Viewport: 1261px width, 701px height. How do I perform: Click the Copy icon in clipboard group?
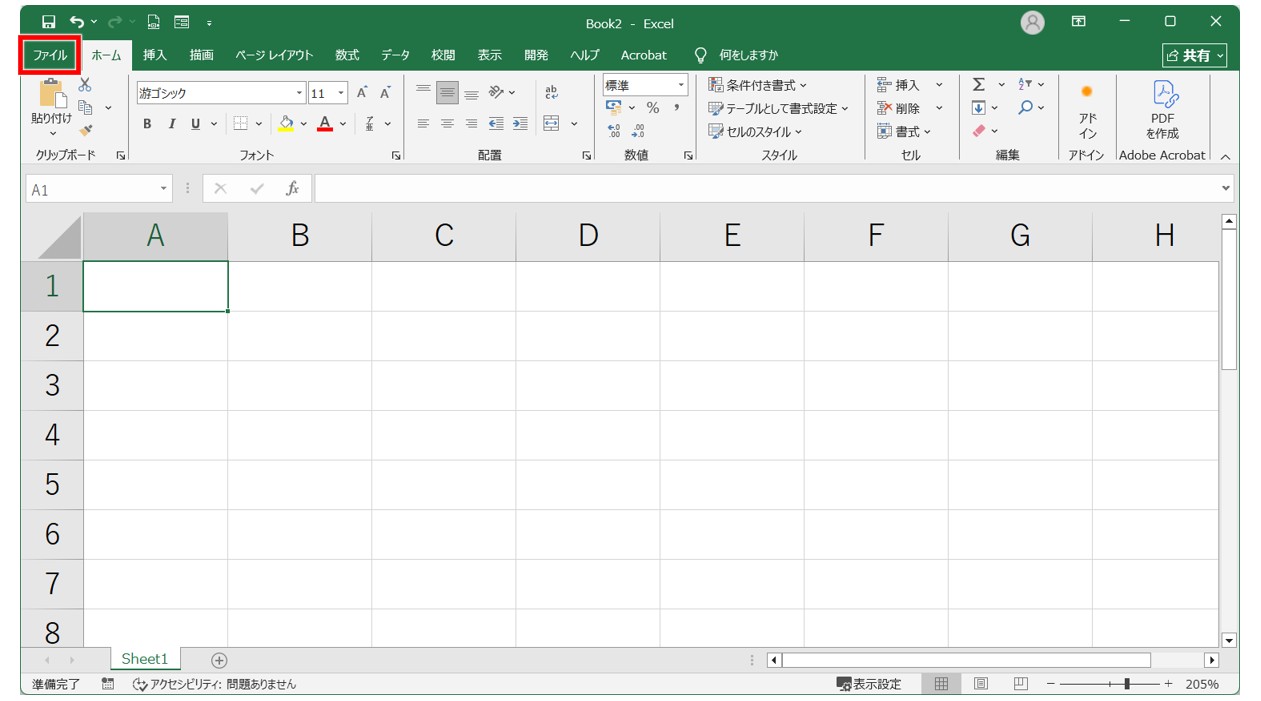(86, 107)
